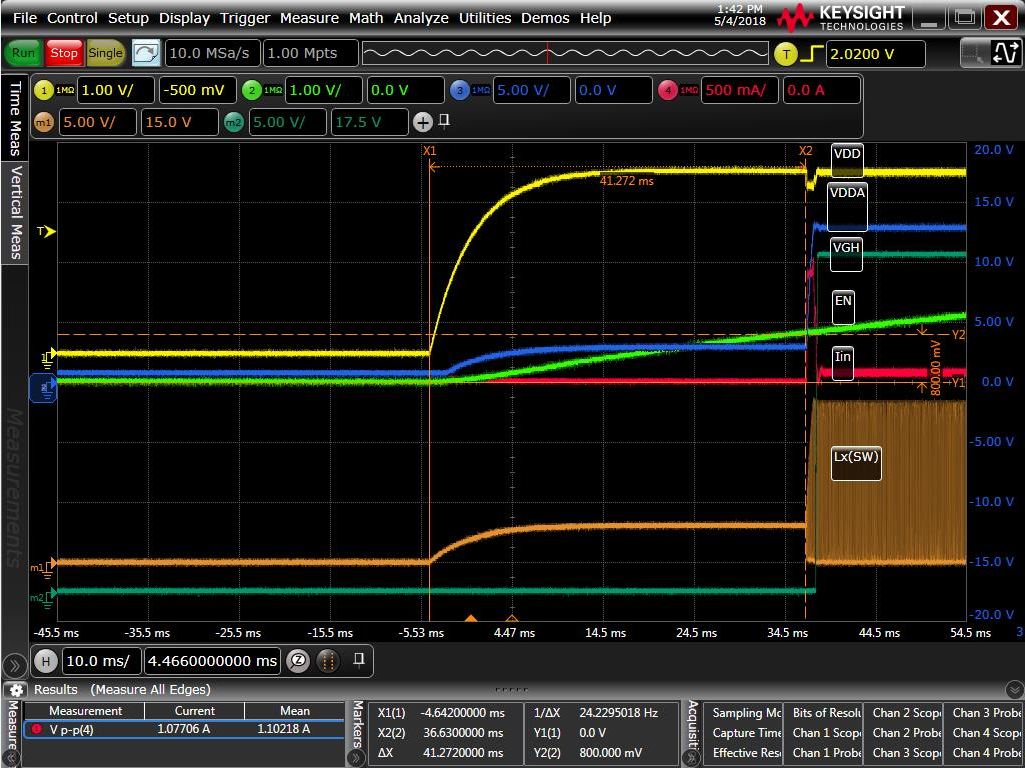Expand the left double-chevron panel by H
Viewport: 1025px width, 768px height.
(13, 665)
